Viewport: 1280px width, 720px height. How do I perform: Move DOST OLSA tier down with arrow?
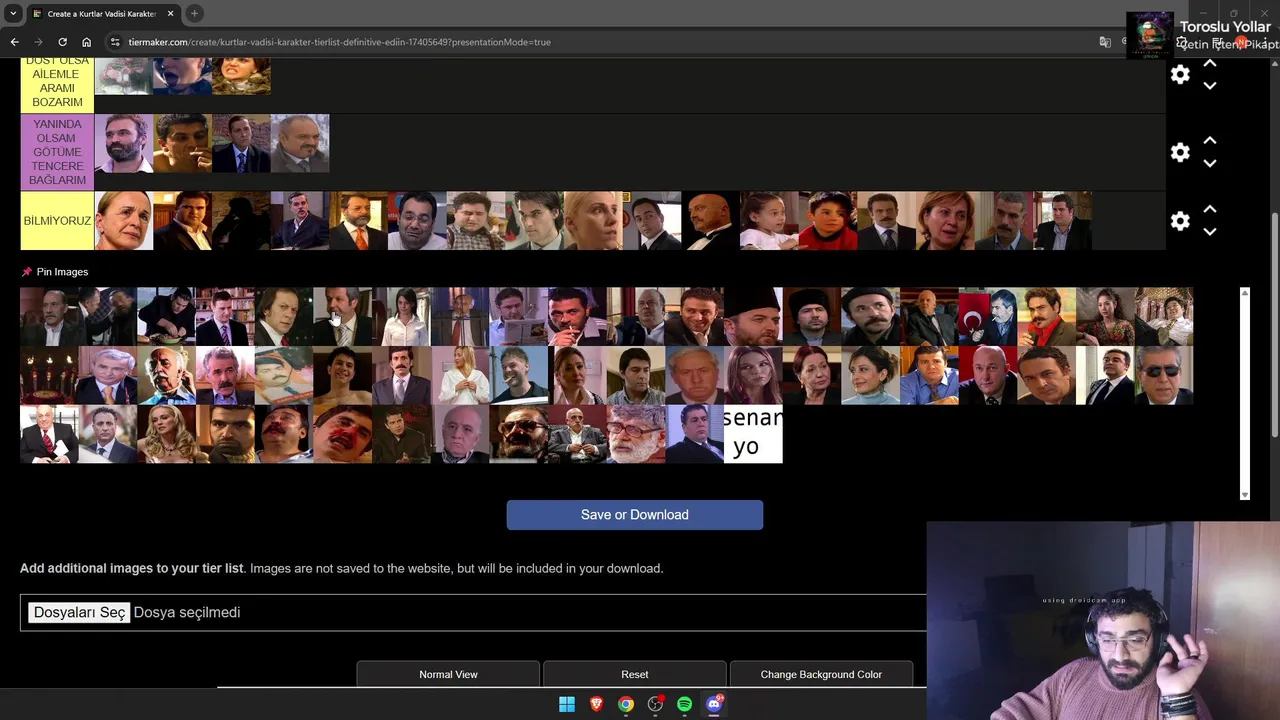click(1209, 86)
